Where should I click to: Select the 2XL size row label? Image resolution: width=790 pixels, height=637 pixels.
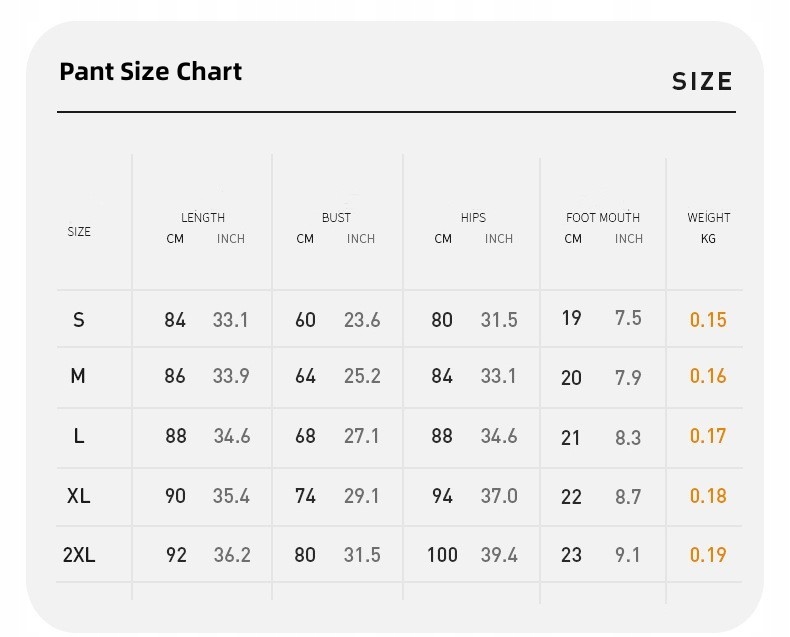click(79, 555)
